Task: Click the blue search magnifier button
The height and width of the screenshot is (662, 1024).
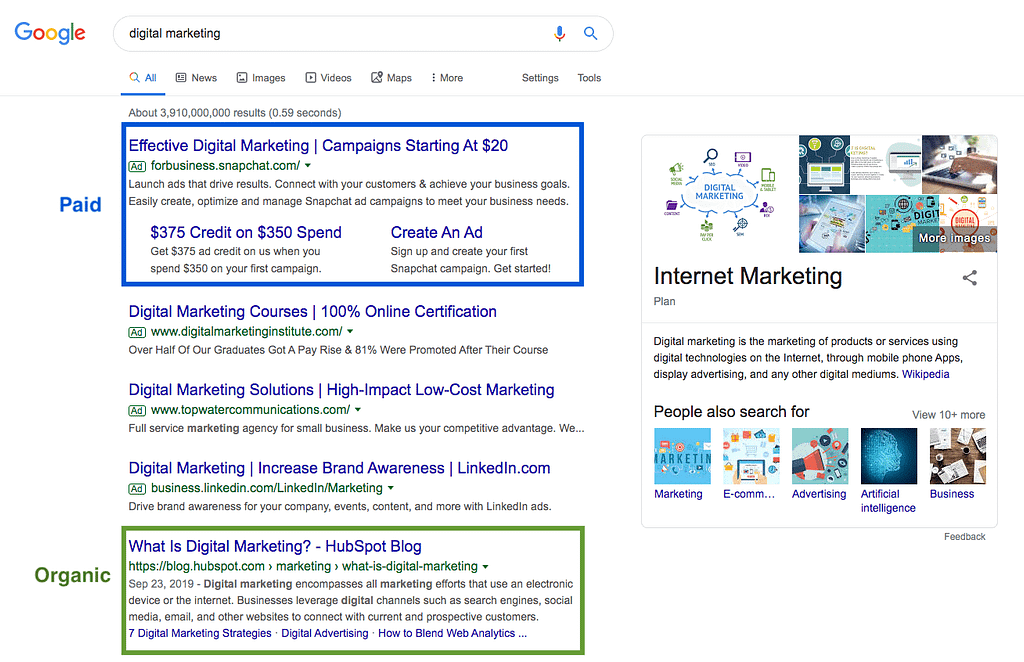Action: pos(590,33)
